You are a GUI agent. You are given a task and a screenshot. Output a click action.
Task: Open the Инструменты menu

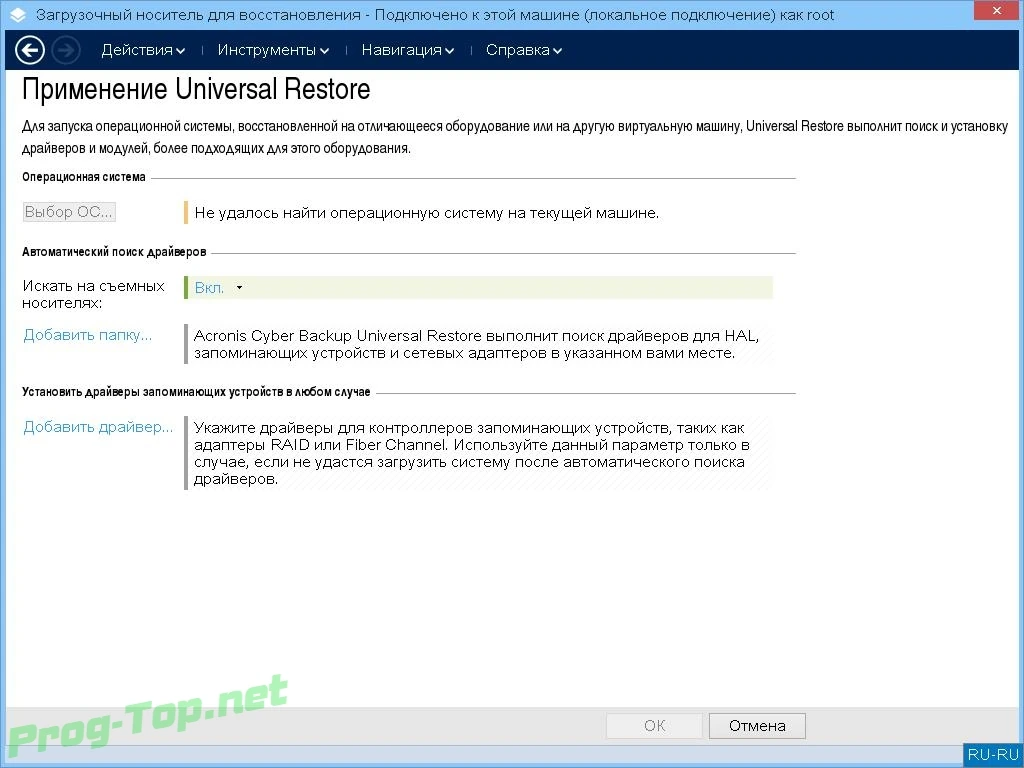coord(273,50)
